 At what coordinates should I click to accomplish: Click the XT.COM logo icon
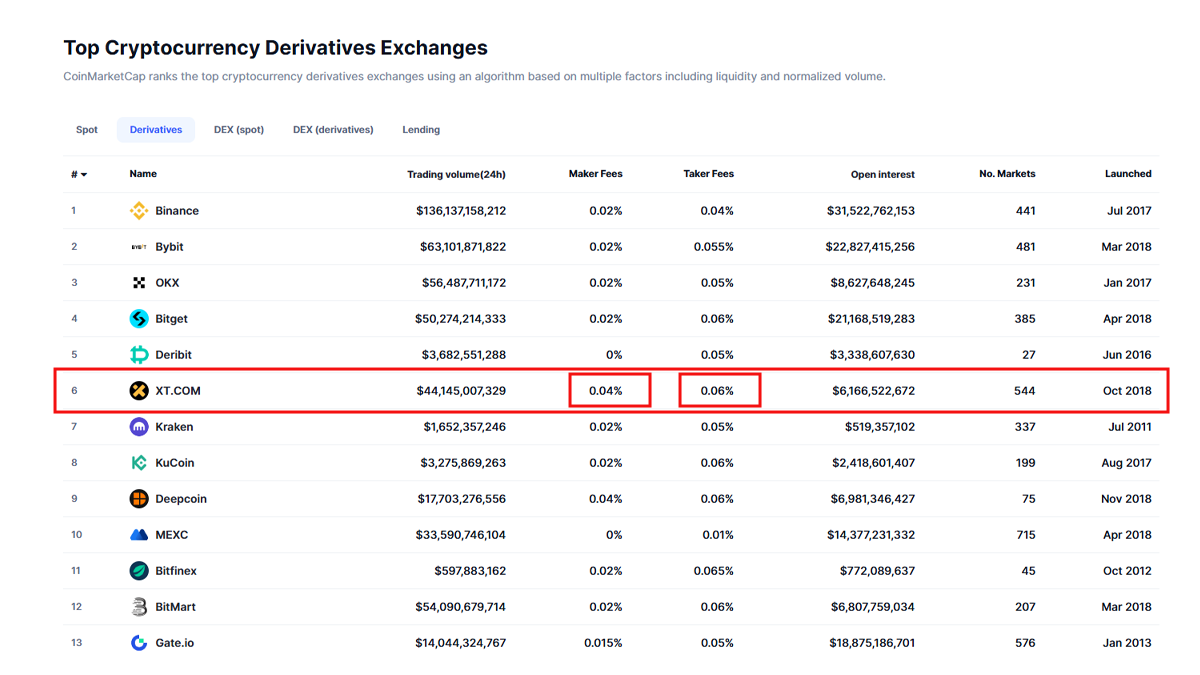139,391
